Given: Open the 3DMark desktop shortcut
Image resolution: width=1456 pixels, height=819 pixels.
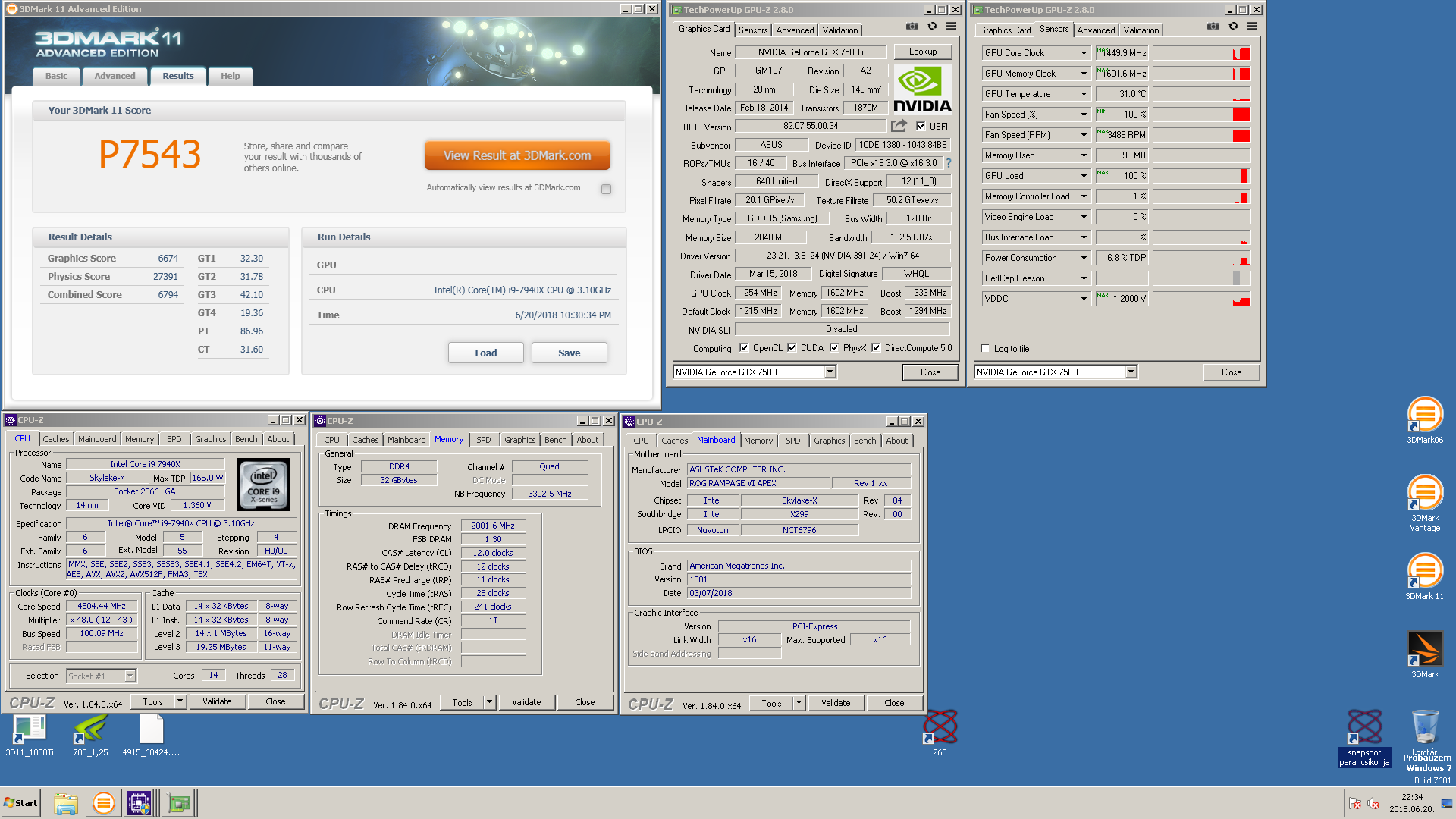Looking at the screenshot, I should click(1425, 654).
